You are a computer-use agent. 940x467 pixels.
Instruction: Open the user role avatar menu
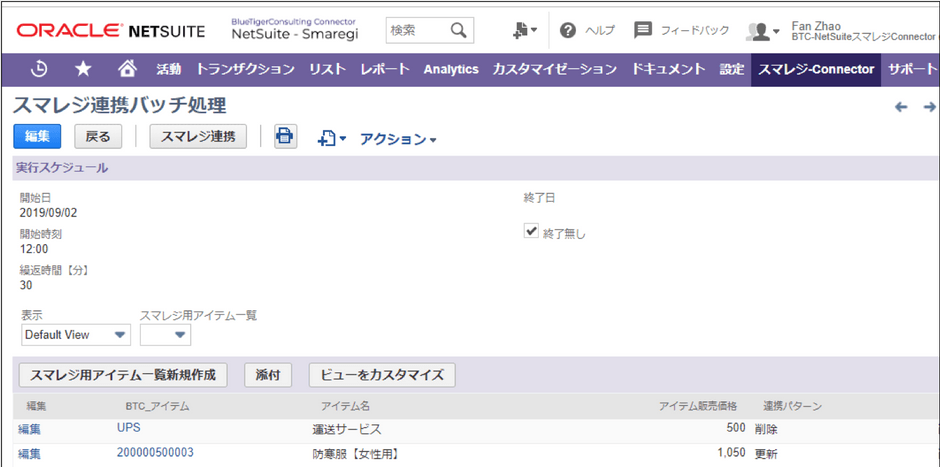[x=762, y=31]
